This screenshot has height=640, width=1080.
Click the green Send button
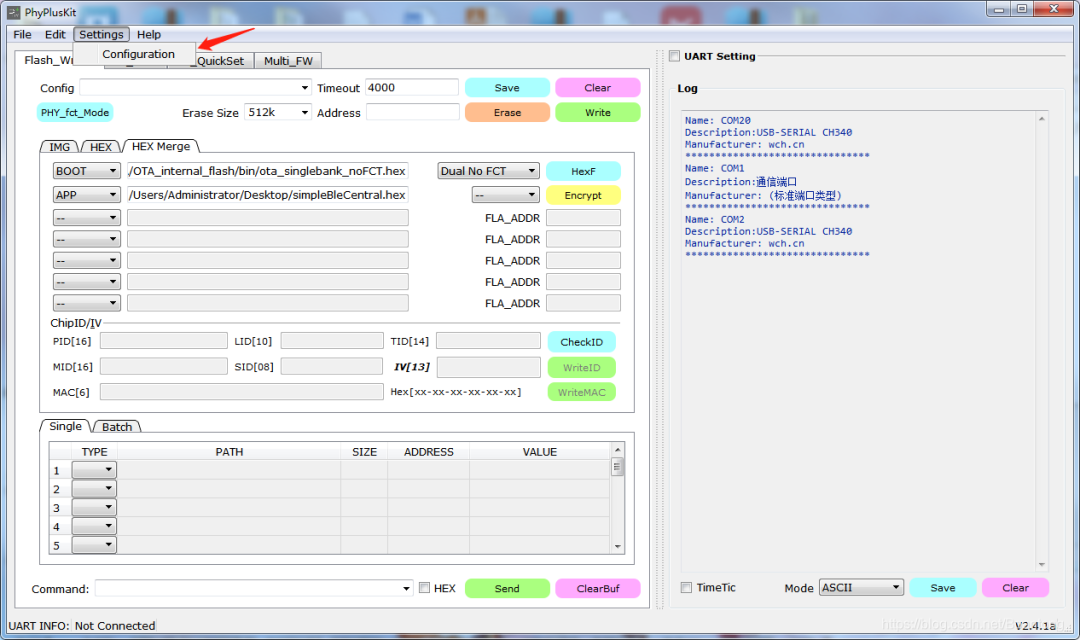507,588
